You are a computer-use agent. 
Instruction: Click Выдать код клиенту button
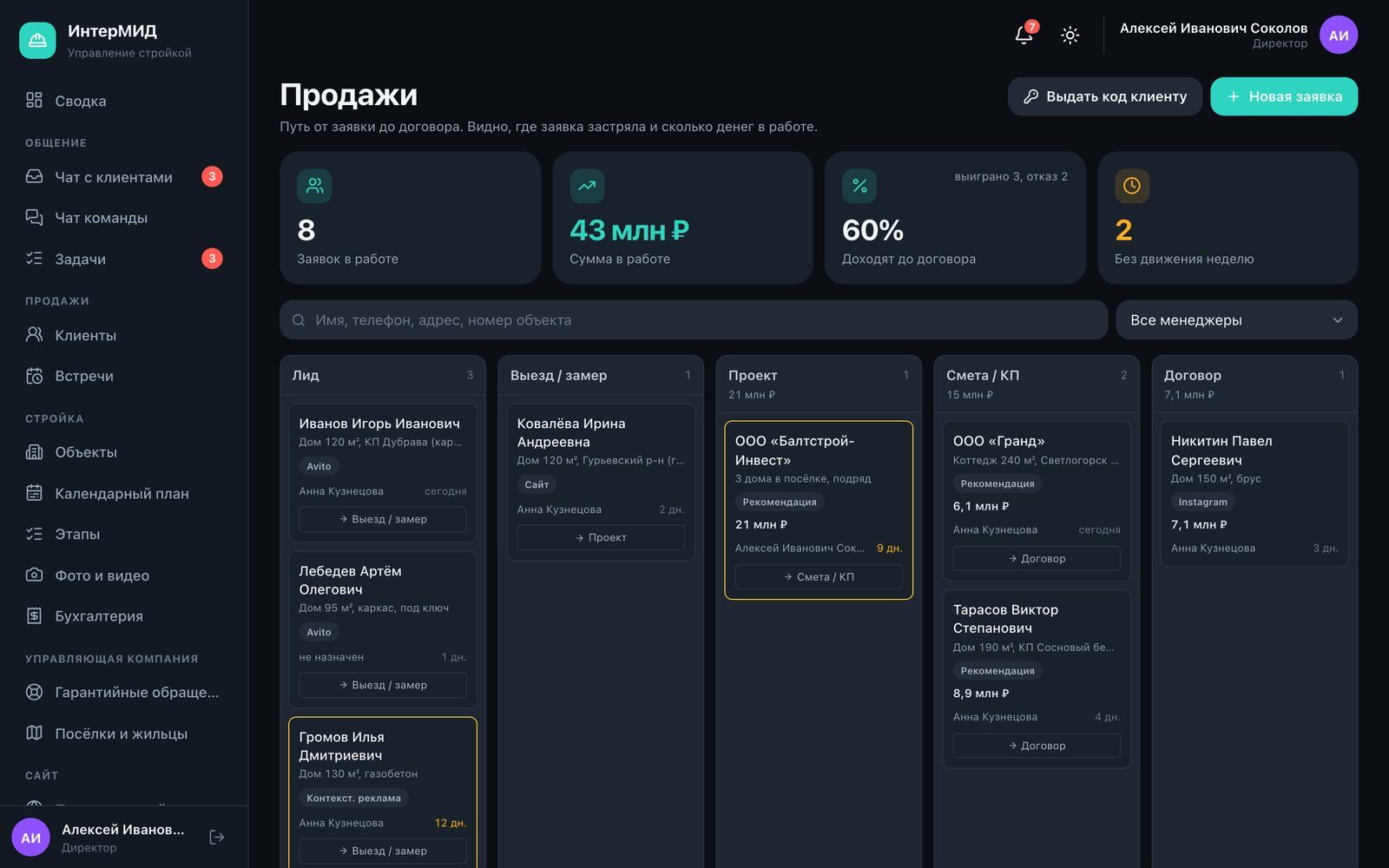[x=1105, y=96]
